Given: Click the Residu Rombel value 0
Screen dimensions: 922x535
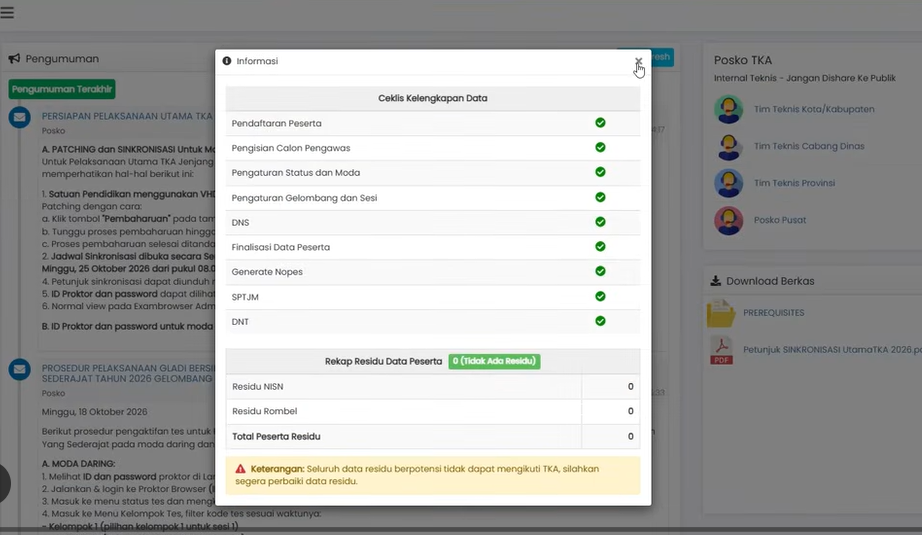Looking at the screenshot, I should (630, 412).
